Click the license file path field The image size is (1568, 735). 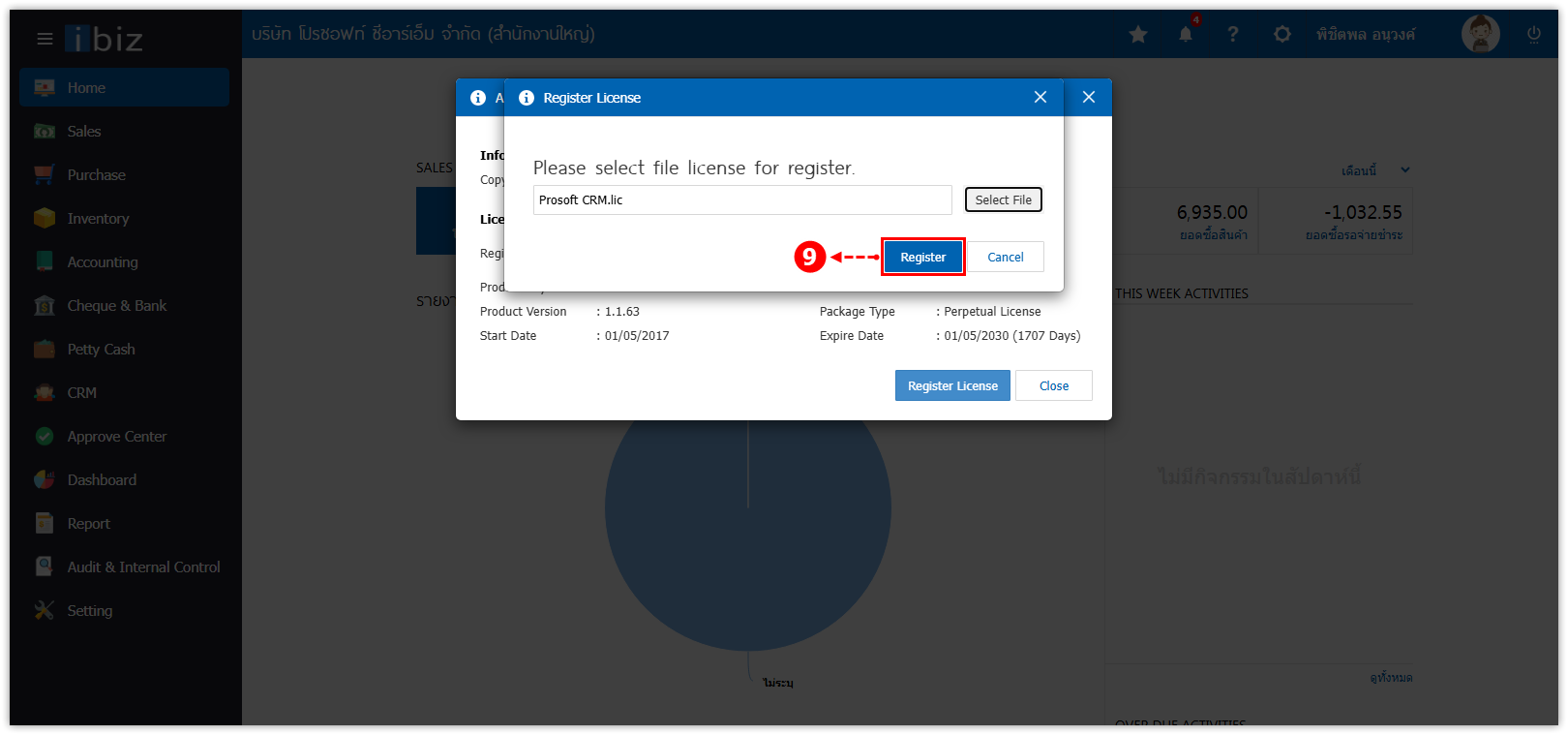tap(742, 199)
